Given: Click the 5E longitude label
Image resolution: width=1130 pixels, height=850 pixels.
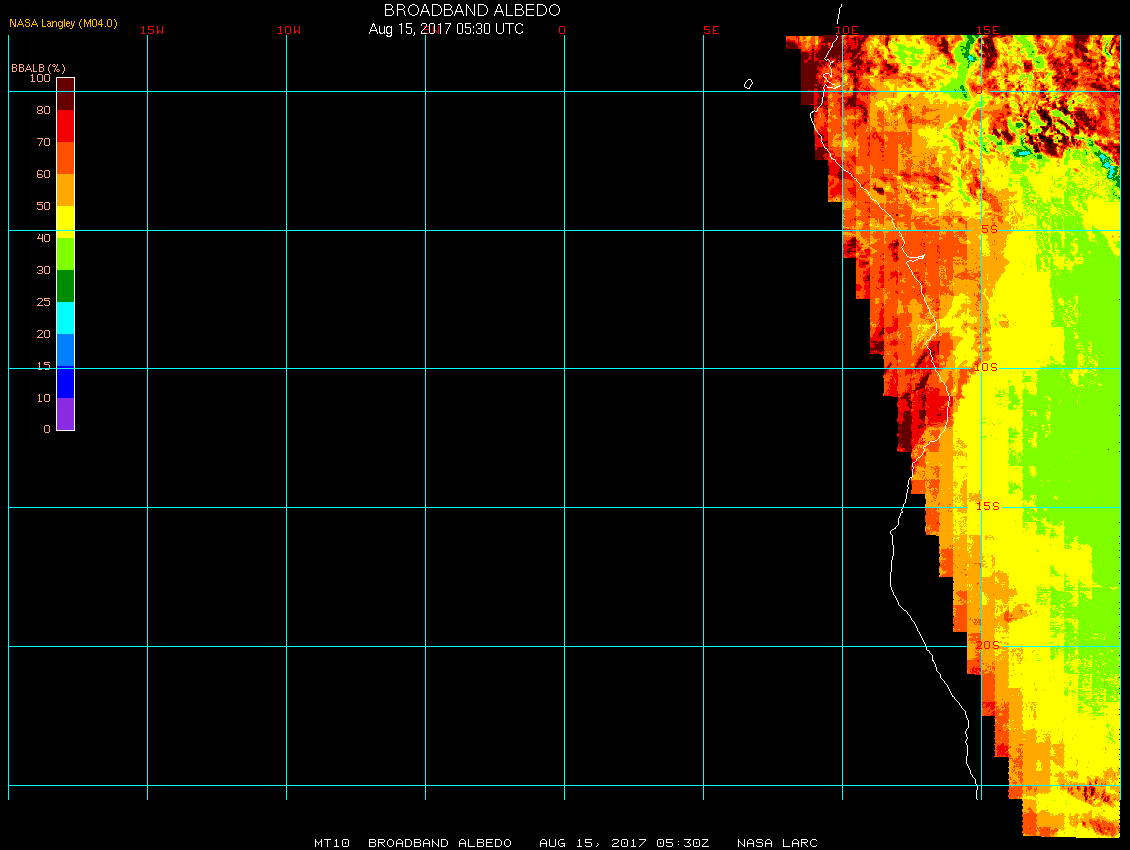Looking at the screenshot, I should tap(711, 30).
